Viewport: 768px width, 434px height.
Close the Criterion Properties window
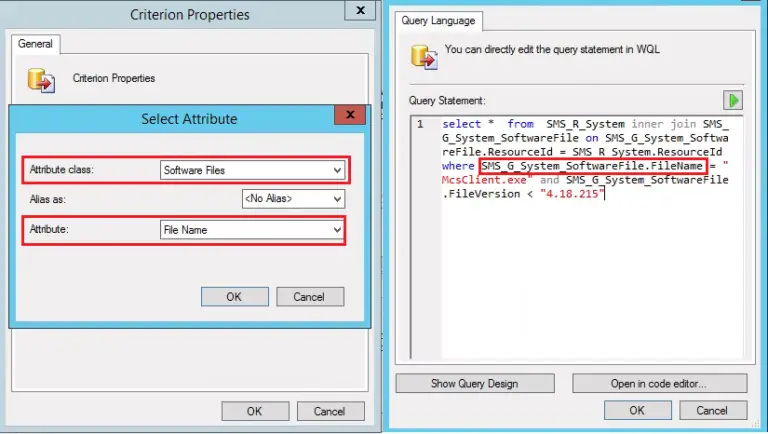tap(356, 13)
